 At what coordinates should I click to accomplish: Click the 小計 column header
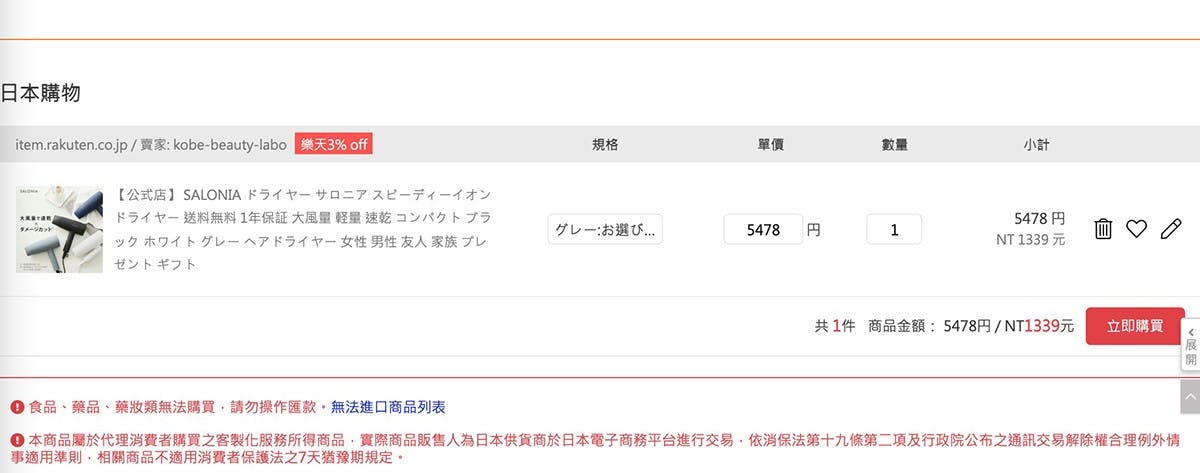click(1036, 144)
